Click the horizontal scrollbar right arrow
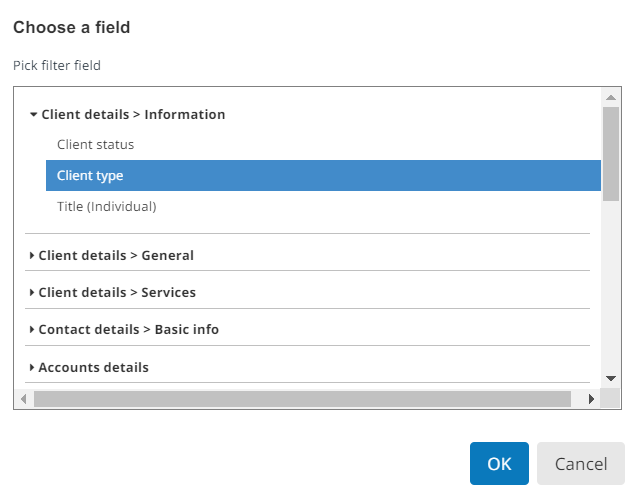640x500 pixels. [591, 399]
